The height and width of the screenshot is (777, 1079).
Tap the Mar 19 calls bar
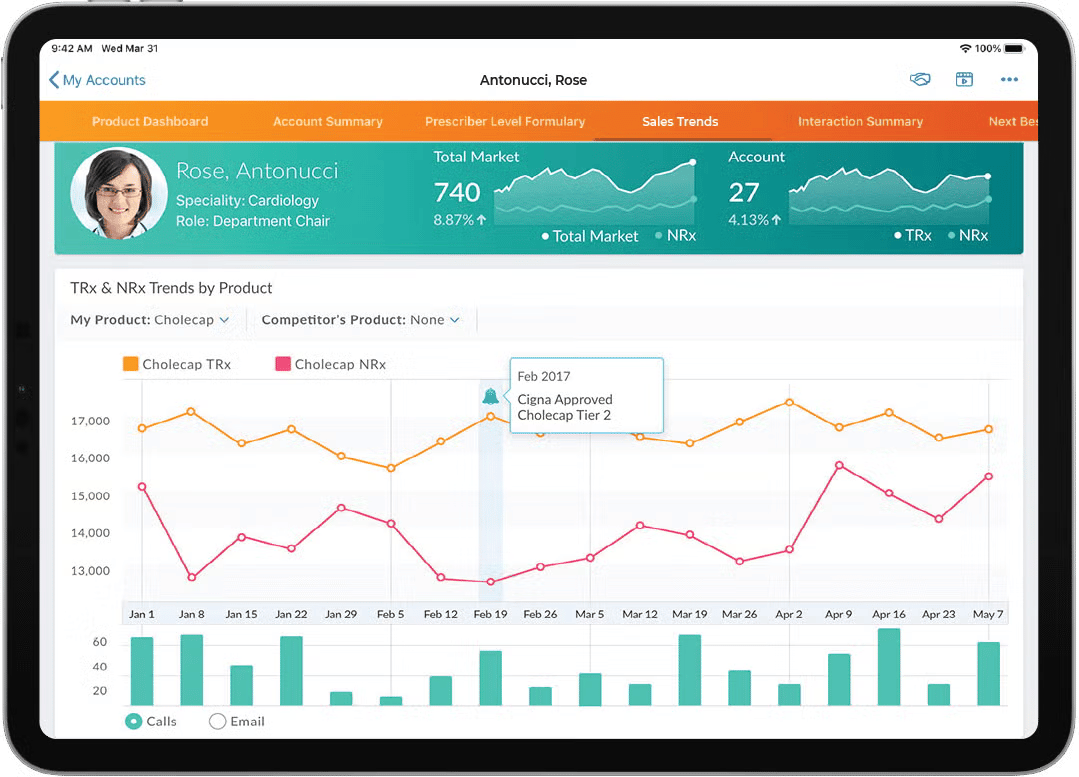690,670
